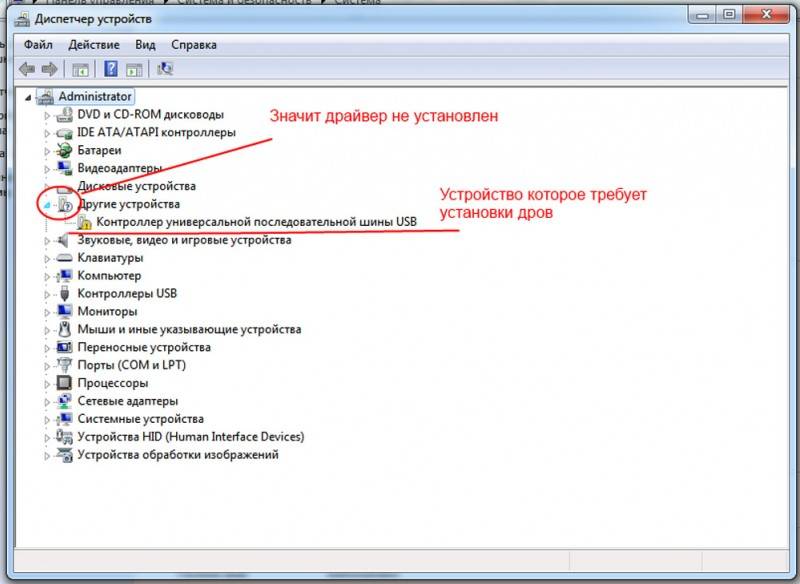Close the Диспетчер устройств window
Screen dimensions: 800x584
click(x=766, y=15)
